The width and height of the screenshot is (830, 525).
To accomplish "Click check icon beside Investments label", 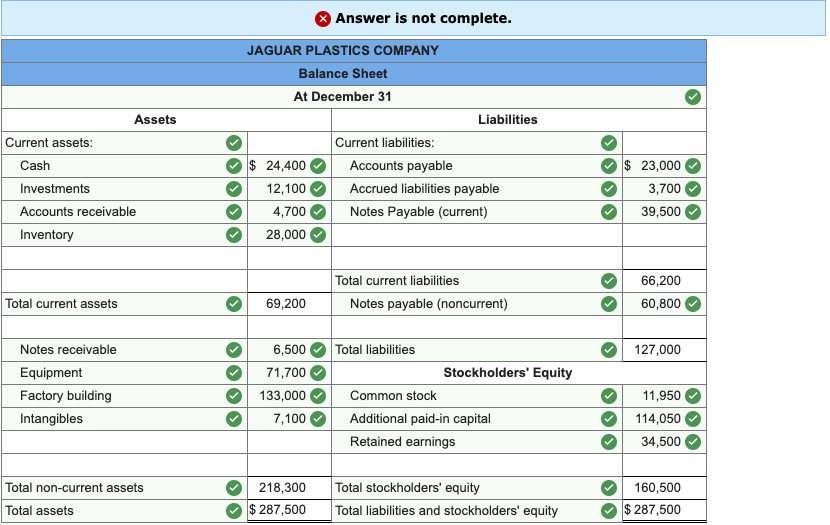I will (234, 188).
